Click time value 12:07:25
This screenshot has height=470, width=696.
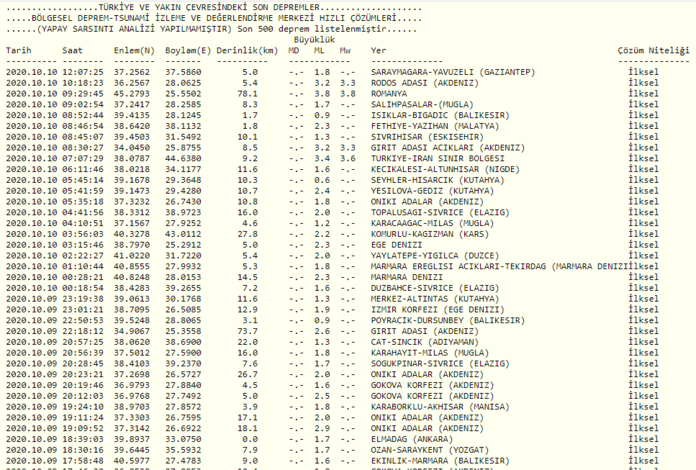click(83, 72)
